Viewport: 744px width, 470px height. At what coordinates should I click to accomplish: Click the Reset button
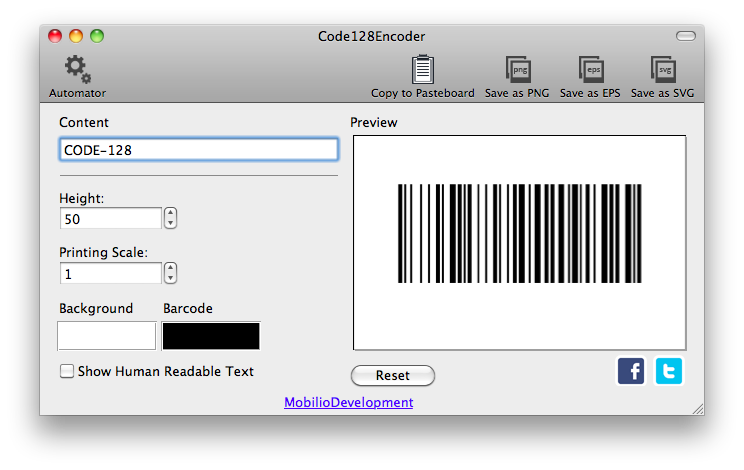point(393,375)
